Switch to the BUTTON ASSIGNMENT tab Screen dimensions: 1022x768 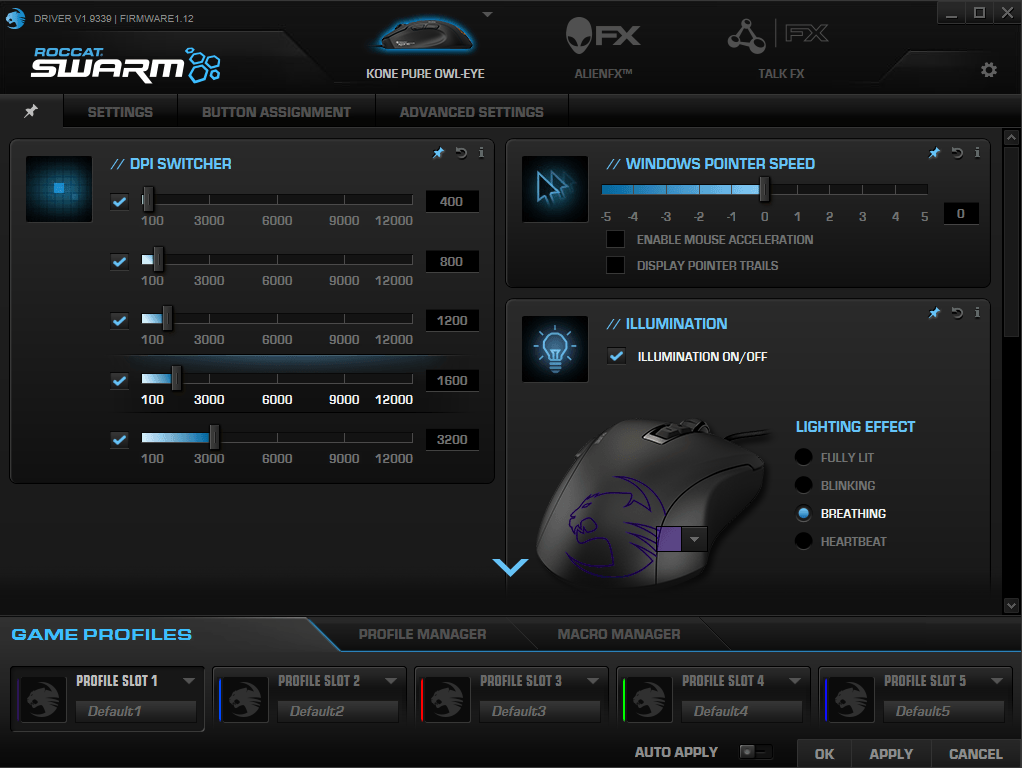pyautogui.click(x=276, y=111)
